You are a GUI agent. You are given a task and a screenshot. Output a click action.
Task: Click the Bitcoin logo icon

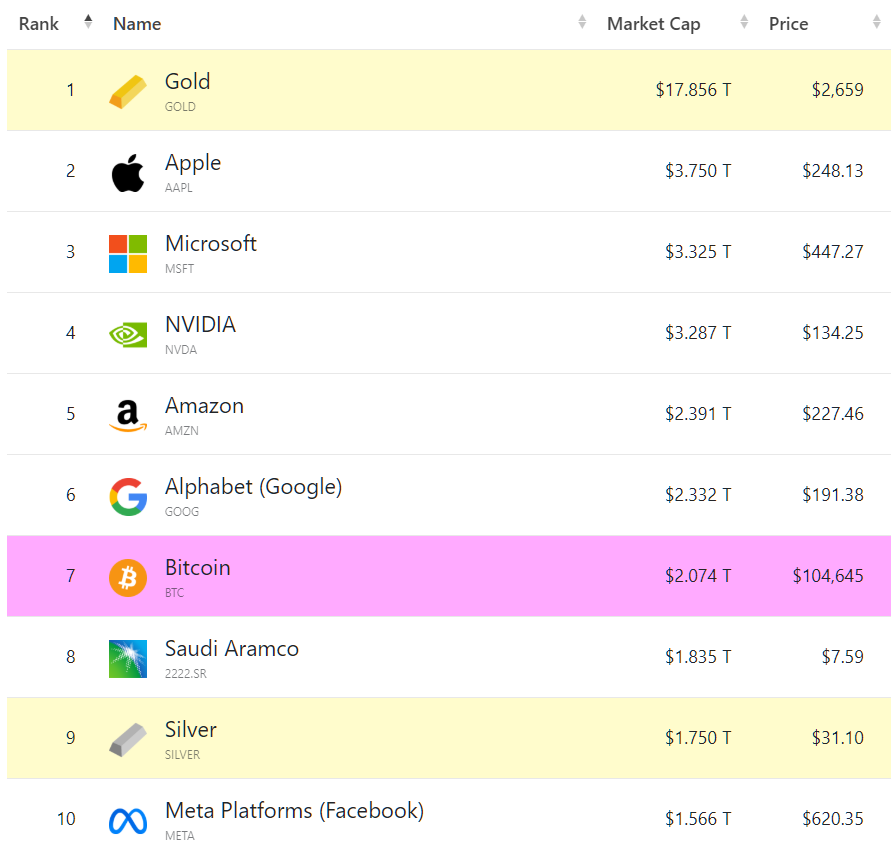(x=128, y=578)
